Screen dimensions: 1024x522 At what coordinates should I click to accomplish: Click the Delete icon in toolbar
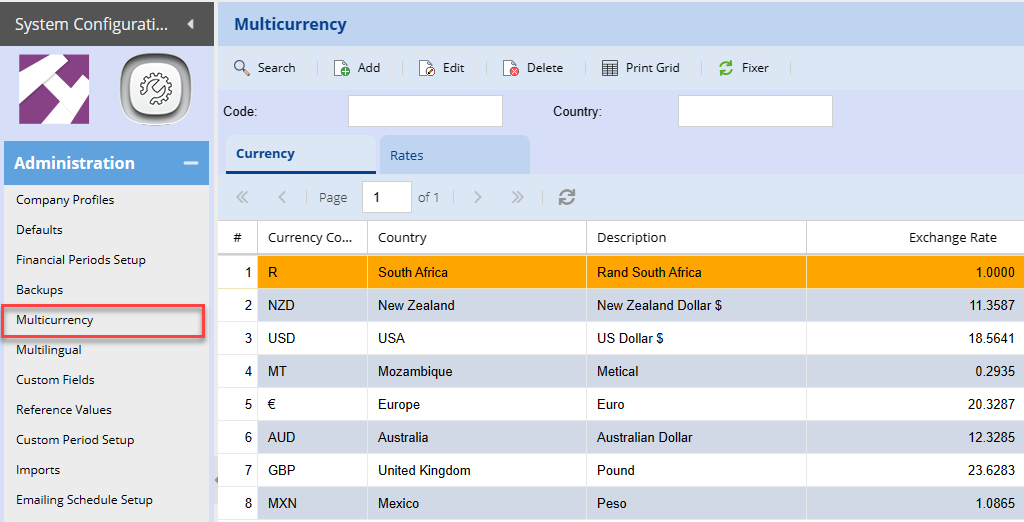point(511,68)
